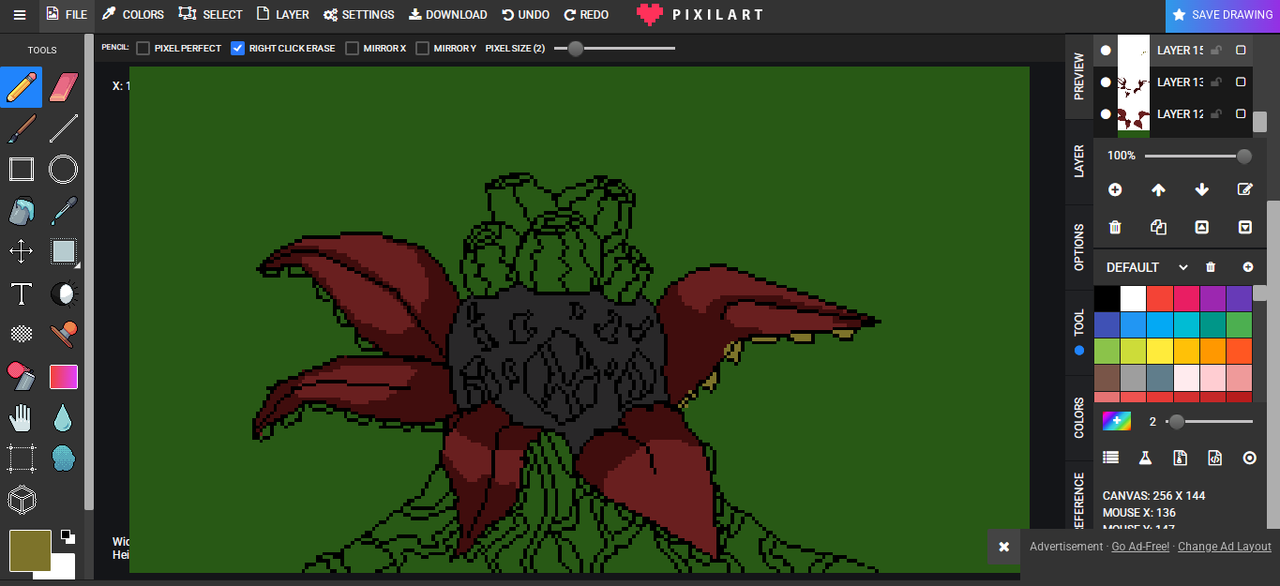
Task: Open the Change Ad Layout link
Action: (1224, 547)
